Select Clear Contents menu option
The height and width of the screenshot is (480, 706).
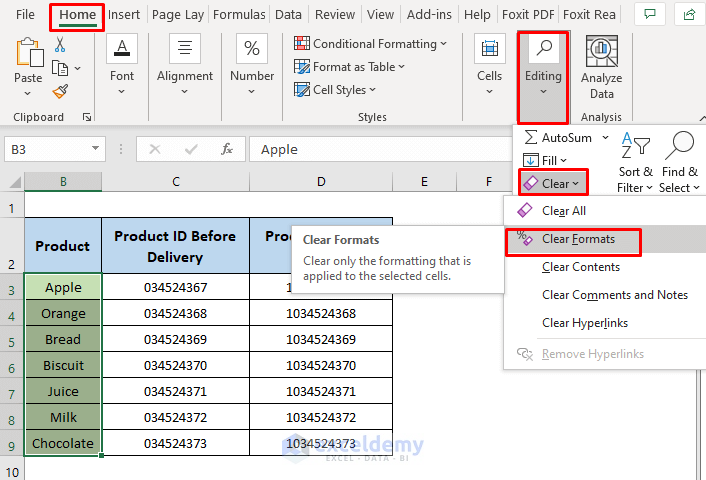click(x=581, y=267)
